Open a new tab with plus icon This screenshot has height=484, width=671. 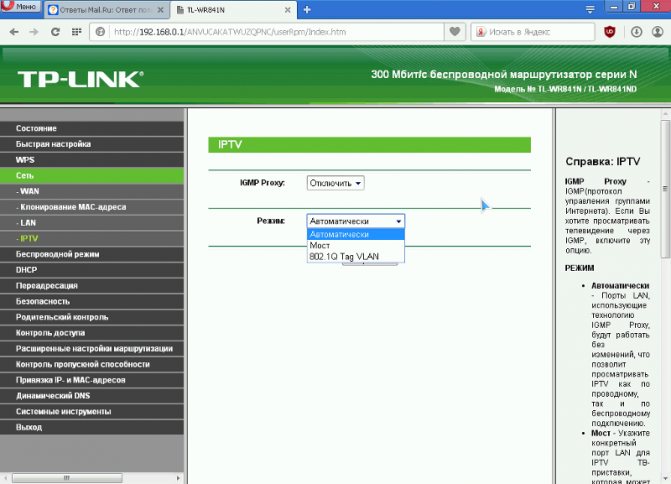click(x=307, y=9)
